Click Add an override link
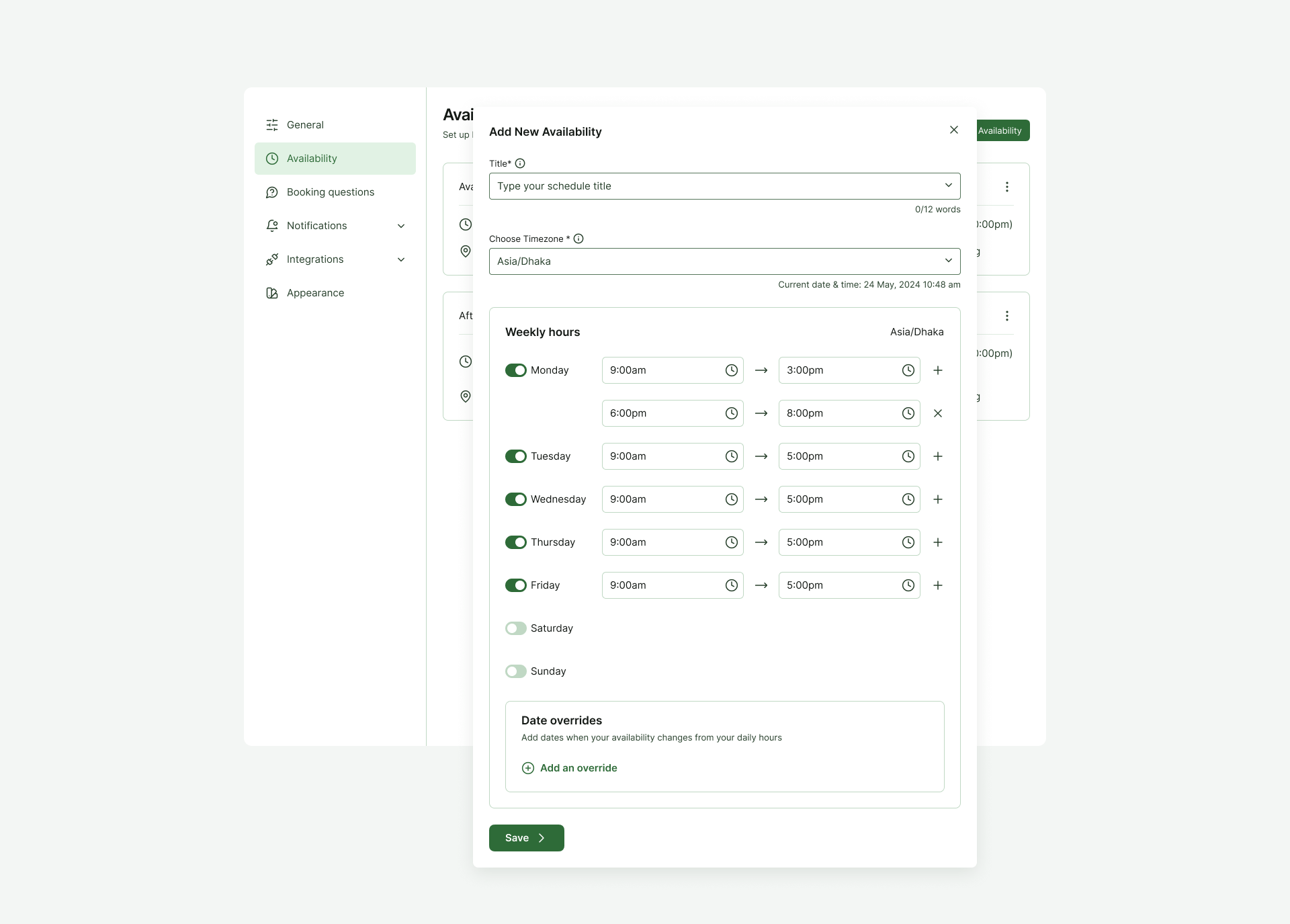 tap(578, 768)
